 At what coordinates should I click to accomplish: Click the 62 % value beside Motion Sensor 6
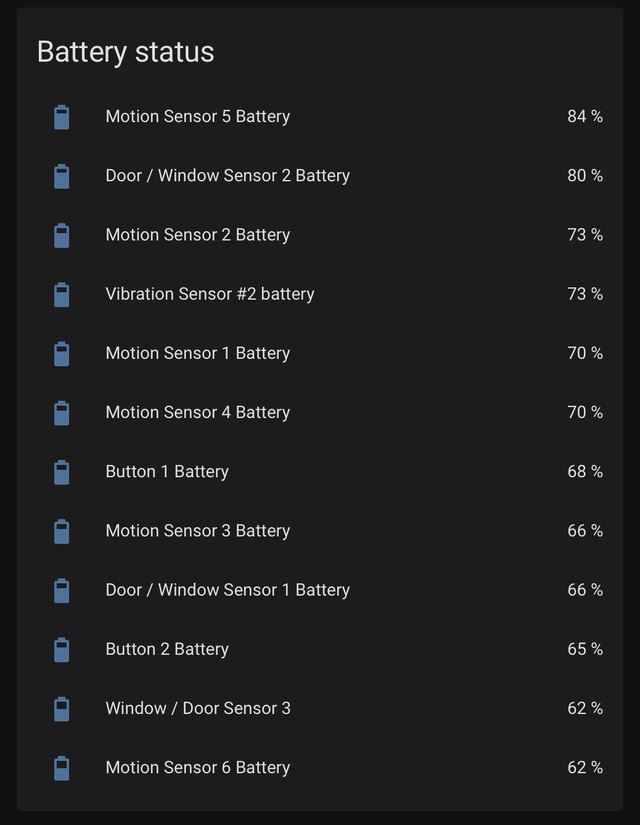(x=584, y=767)
